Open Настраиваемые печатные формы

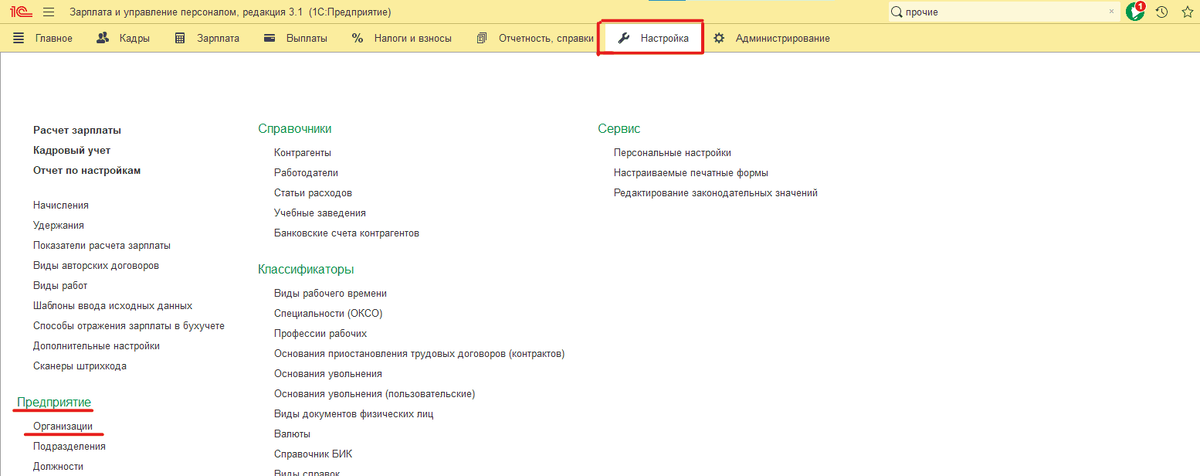point(691,173)
